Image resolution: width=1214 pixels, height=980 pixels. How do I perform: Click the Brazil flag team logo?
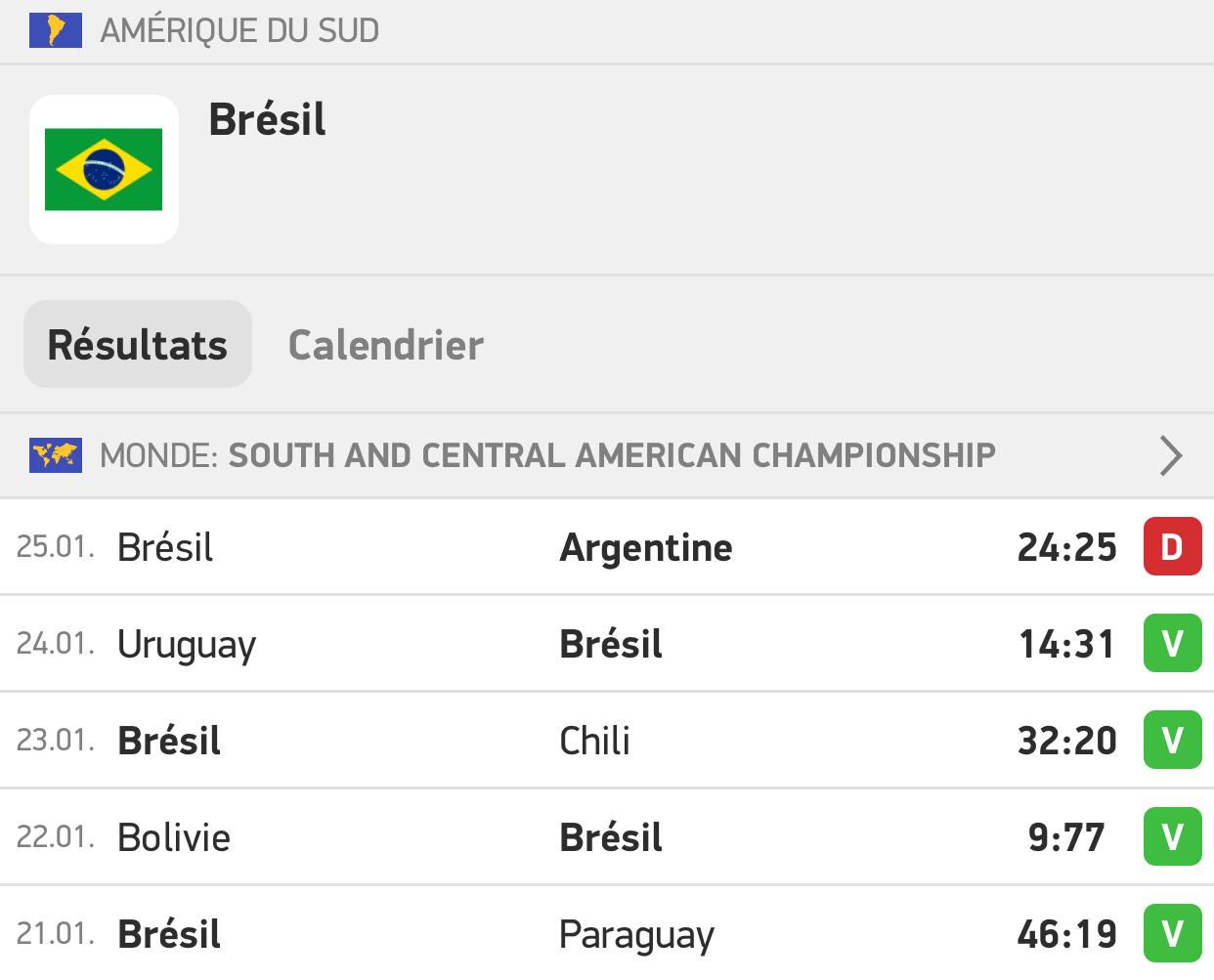point(104,169)
